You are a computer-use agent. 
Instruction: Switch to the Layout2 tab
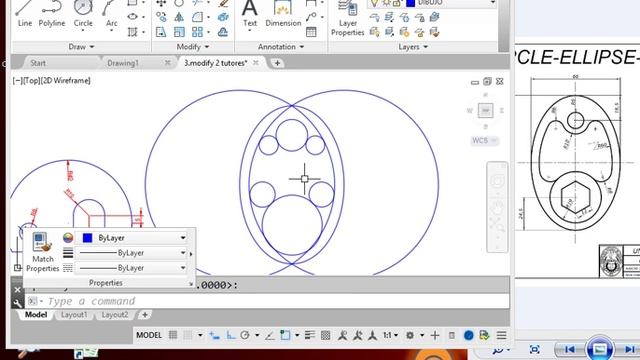coord(115,315)
